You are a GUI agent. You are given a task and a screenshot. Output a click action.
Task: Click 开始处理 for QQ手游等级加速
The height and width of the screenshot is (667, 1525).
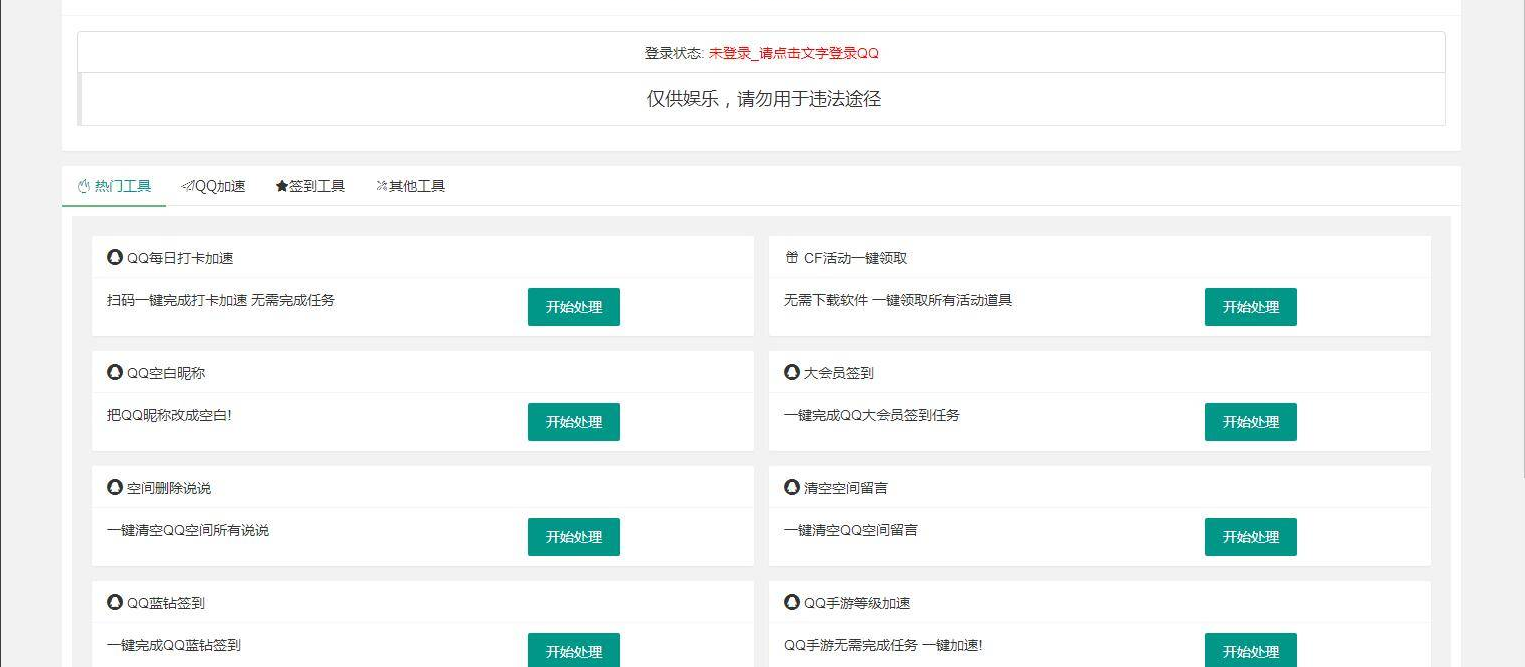tap(1250, 650)
